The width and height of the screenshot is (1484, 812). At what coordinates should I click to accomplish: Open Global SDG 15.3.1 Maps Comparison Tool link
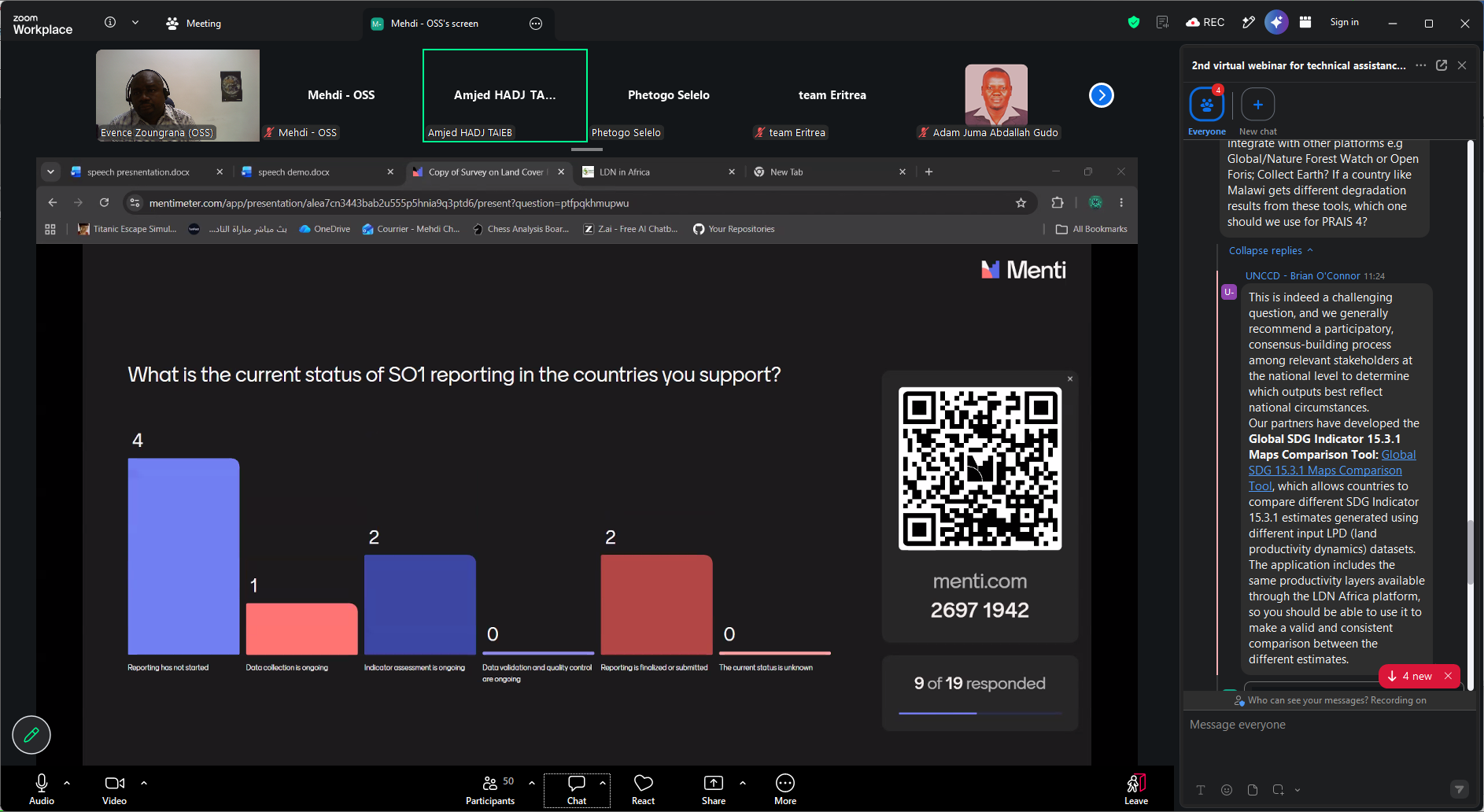pyautogui.click(x=1331, y=470)
